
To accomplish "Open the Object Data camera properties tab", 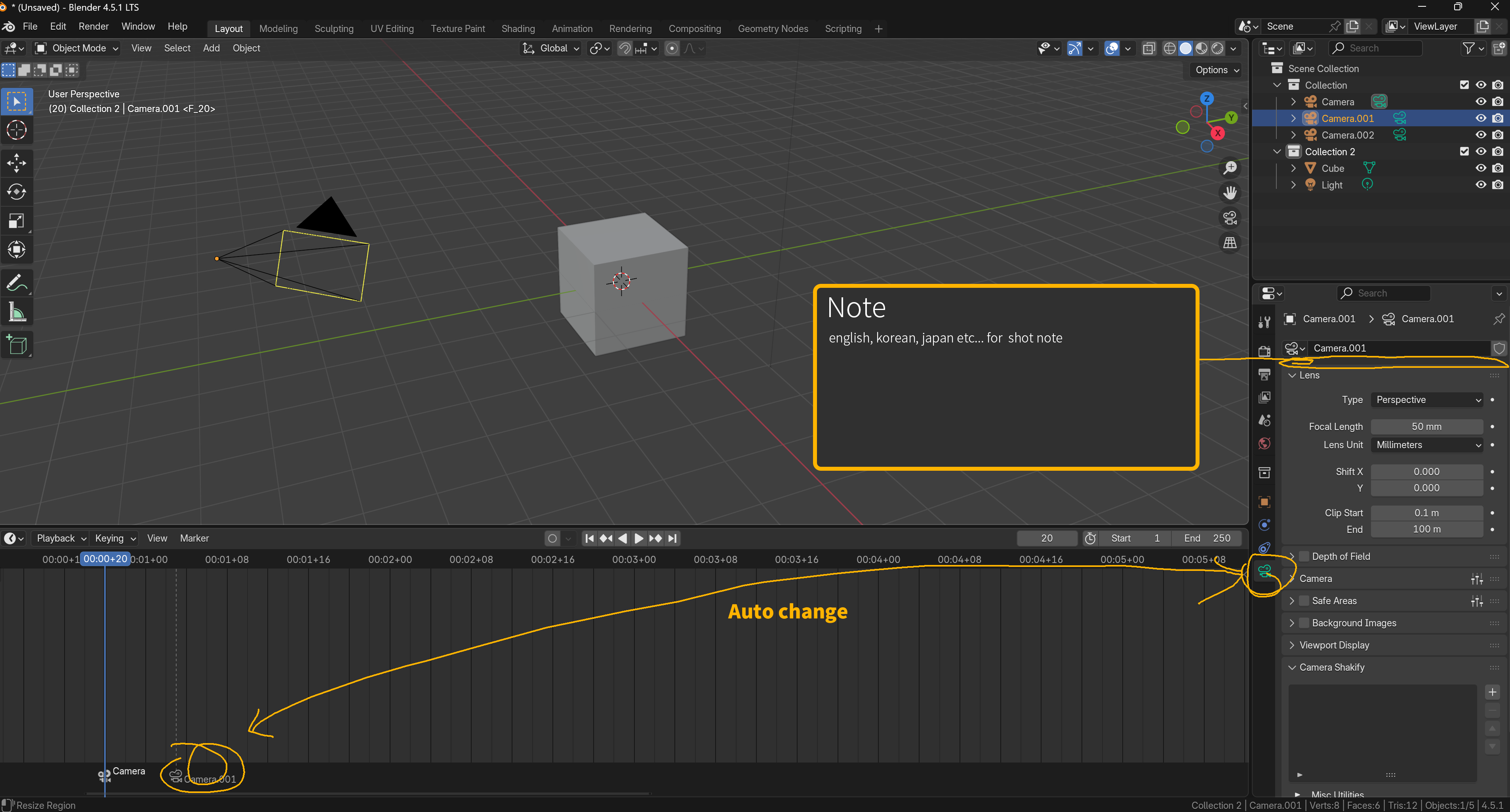I will click(1264, 572).
